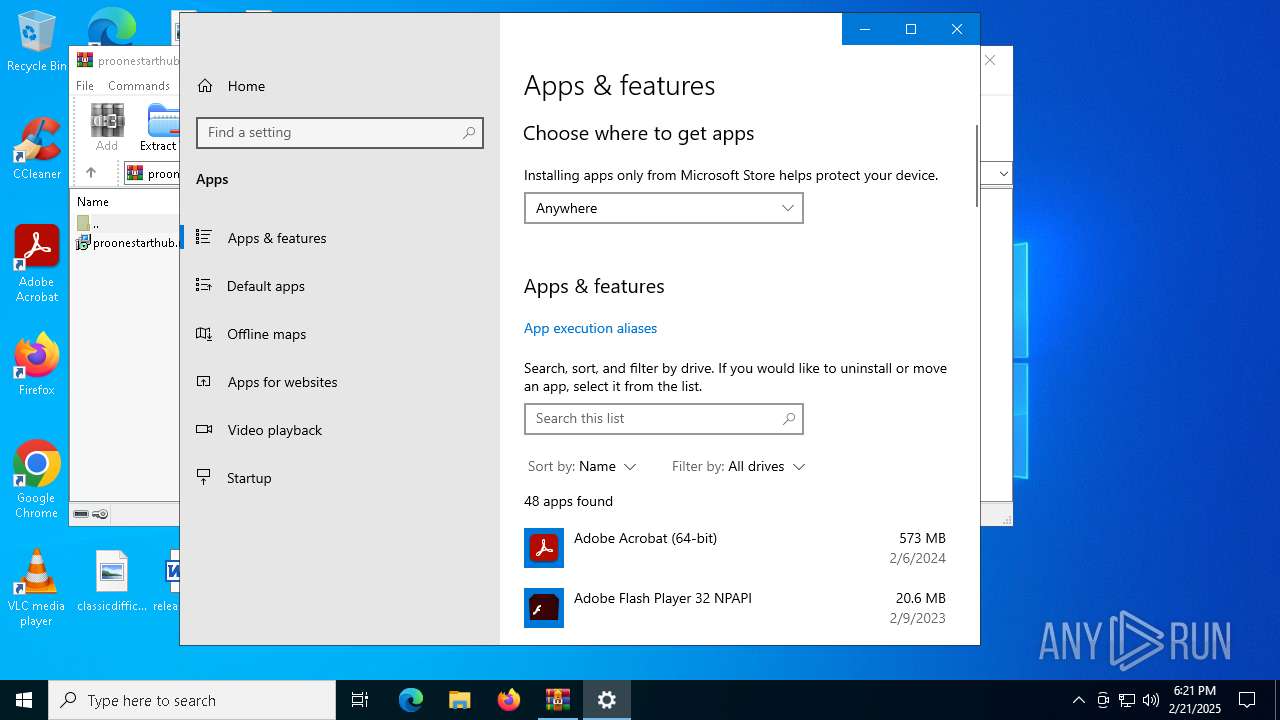Screen dimensions: 1280x720
Task: Click the drive icon in WinRAR status bar
Action: tap(82, 514)
